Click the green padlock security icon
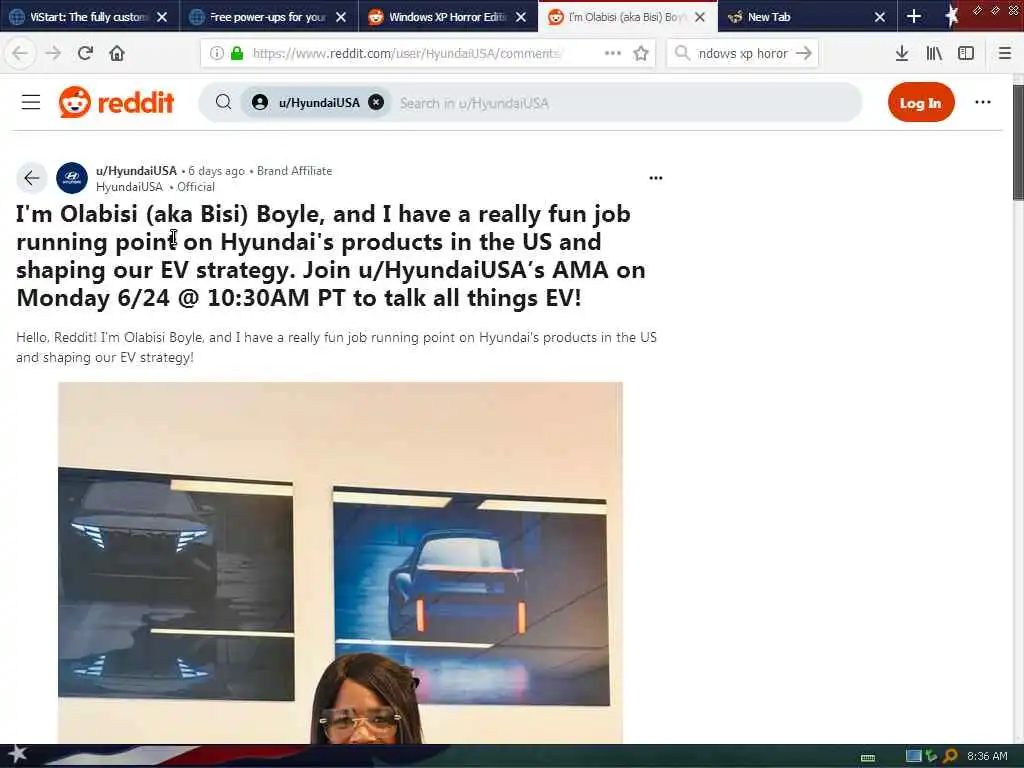 pyautogui.click(x=237, y=54)
